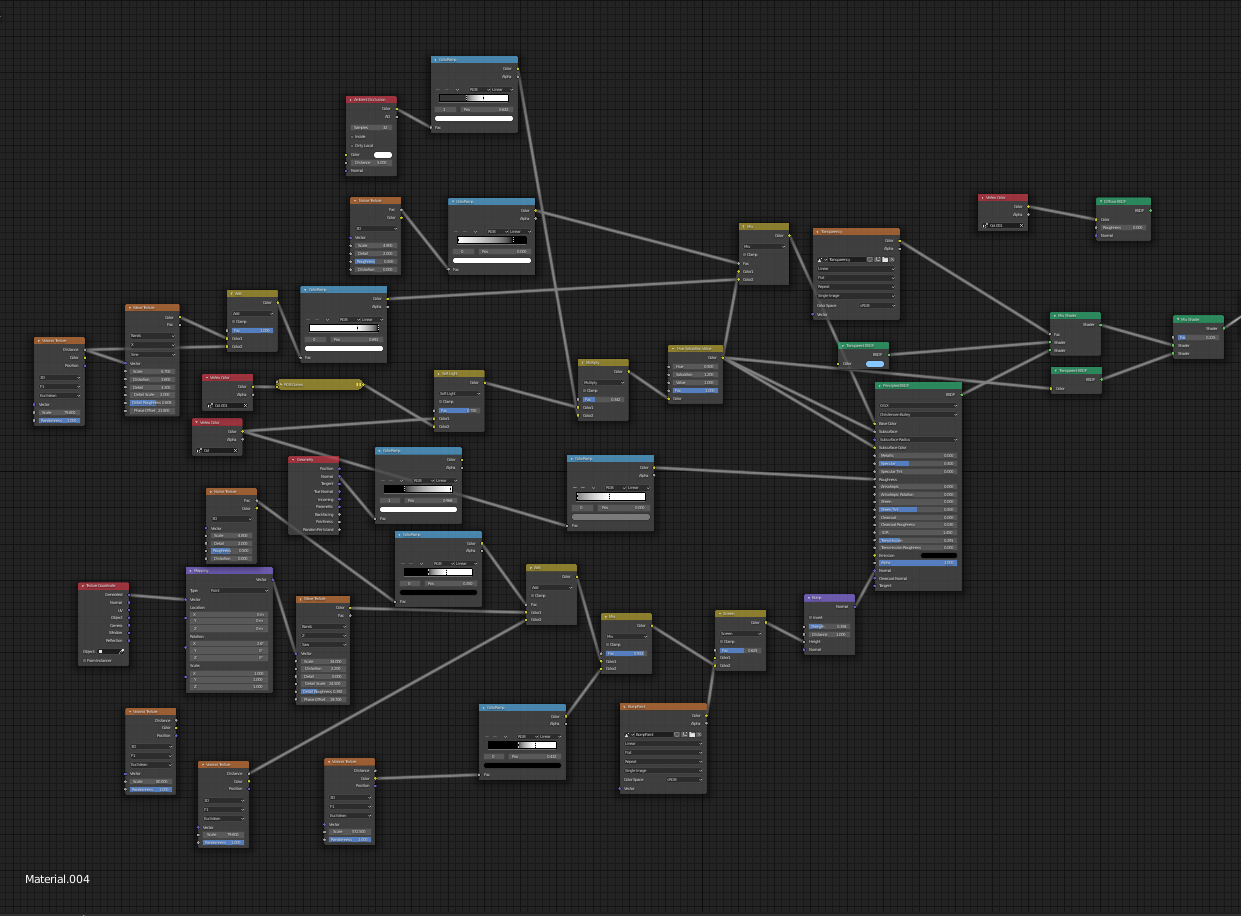Click eyedropper in Texture Coordinate Object field
The width and height of the screenshot is (1241, 916).
coord(121,652)
